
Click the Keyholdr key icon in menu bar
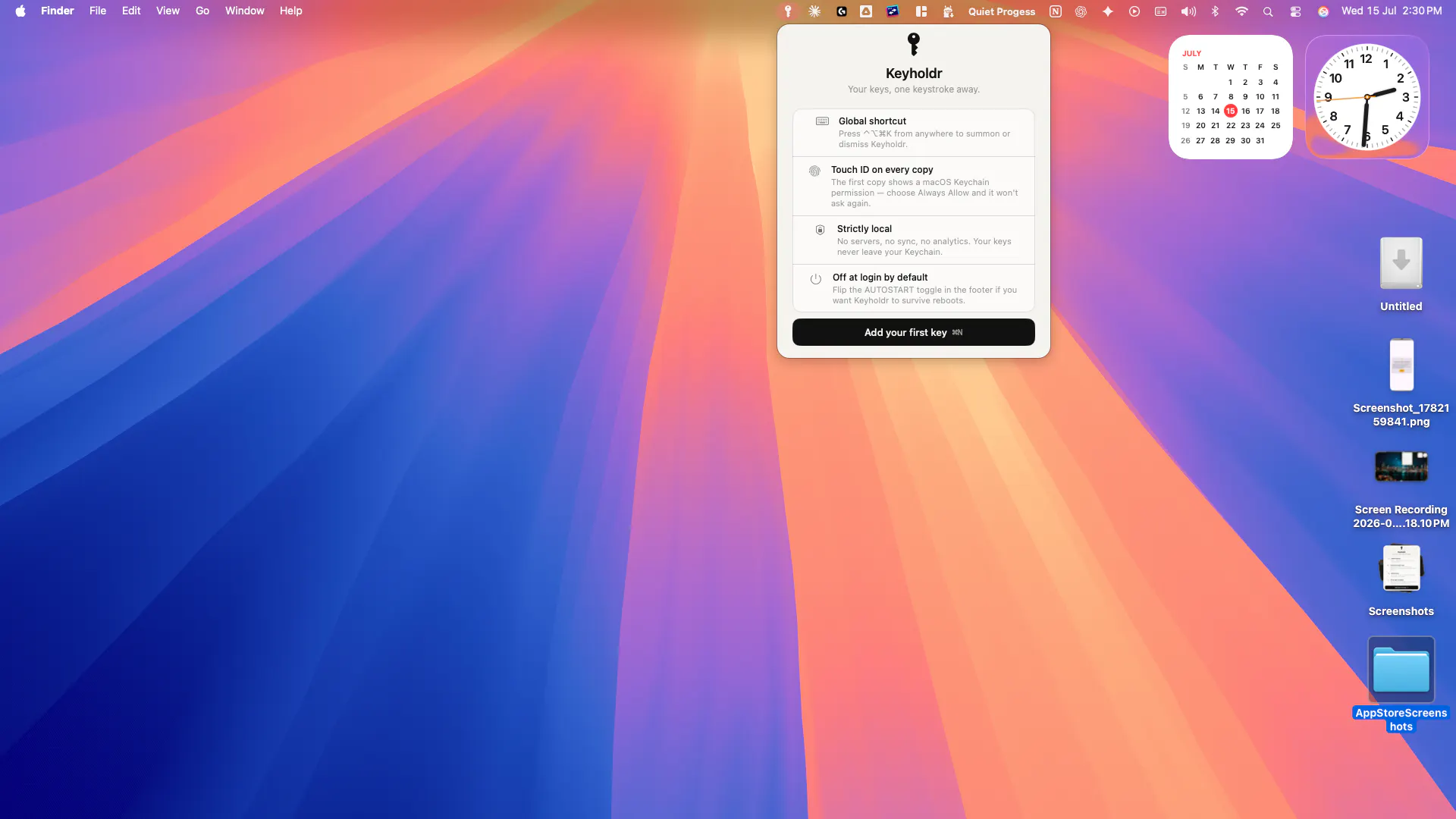coord(788,11)
